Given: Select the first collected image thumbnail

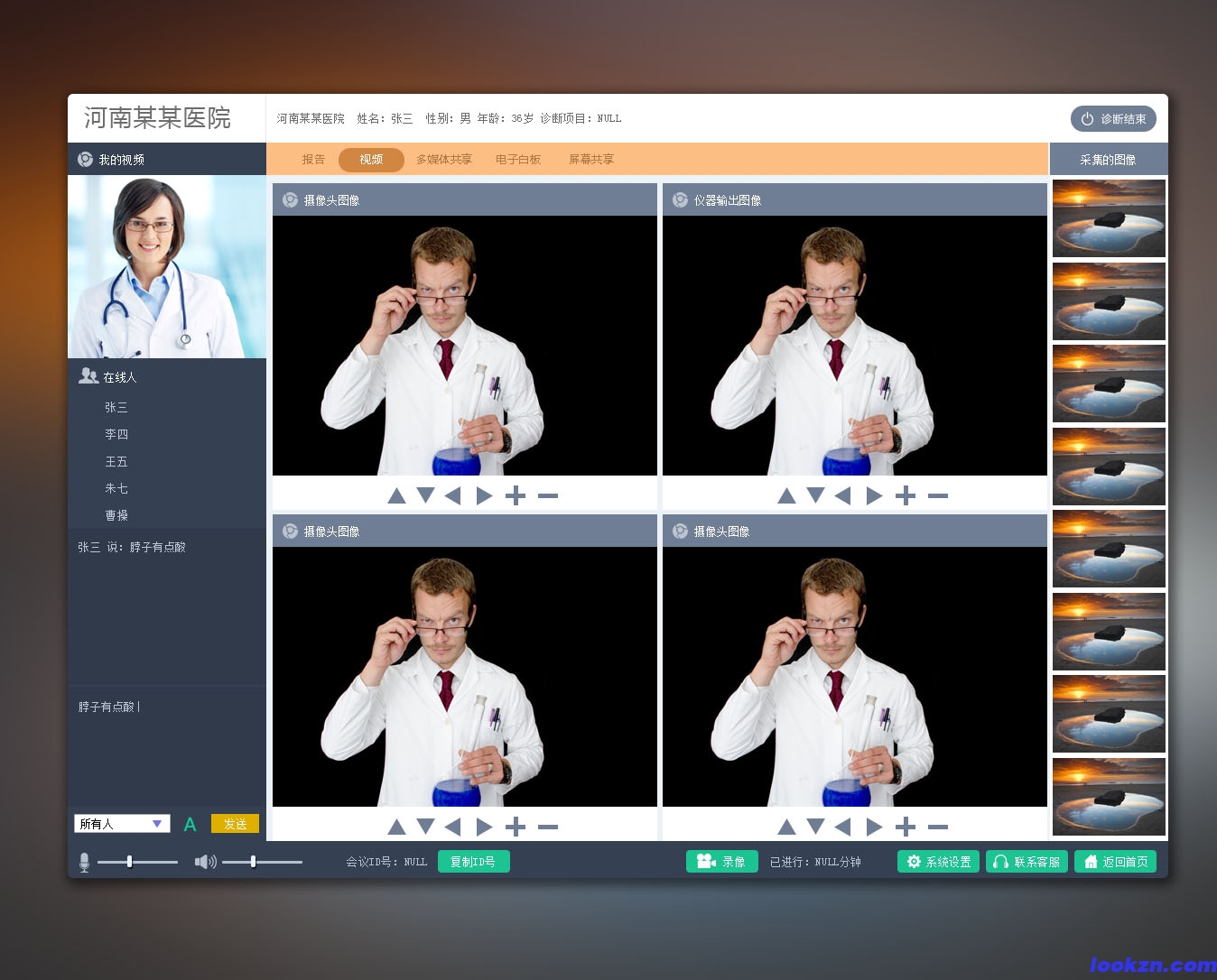Looking at the screenshot, I should point(1109,218).
